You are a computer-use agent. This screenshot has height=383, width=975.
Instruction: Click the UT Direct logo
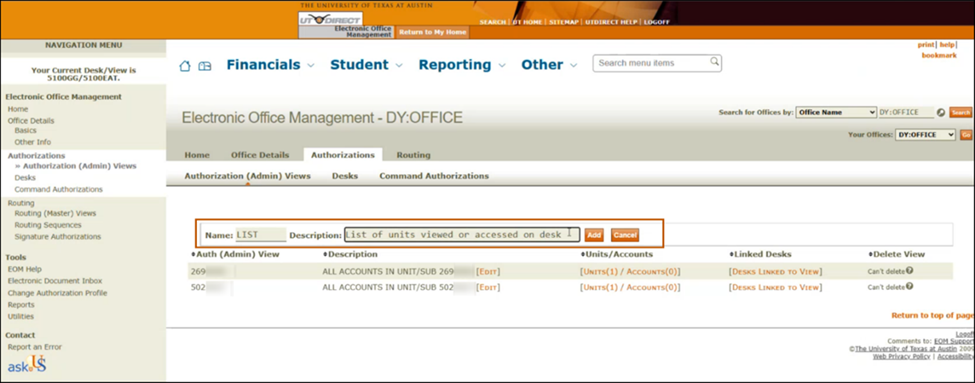(x=330, y=20)
